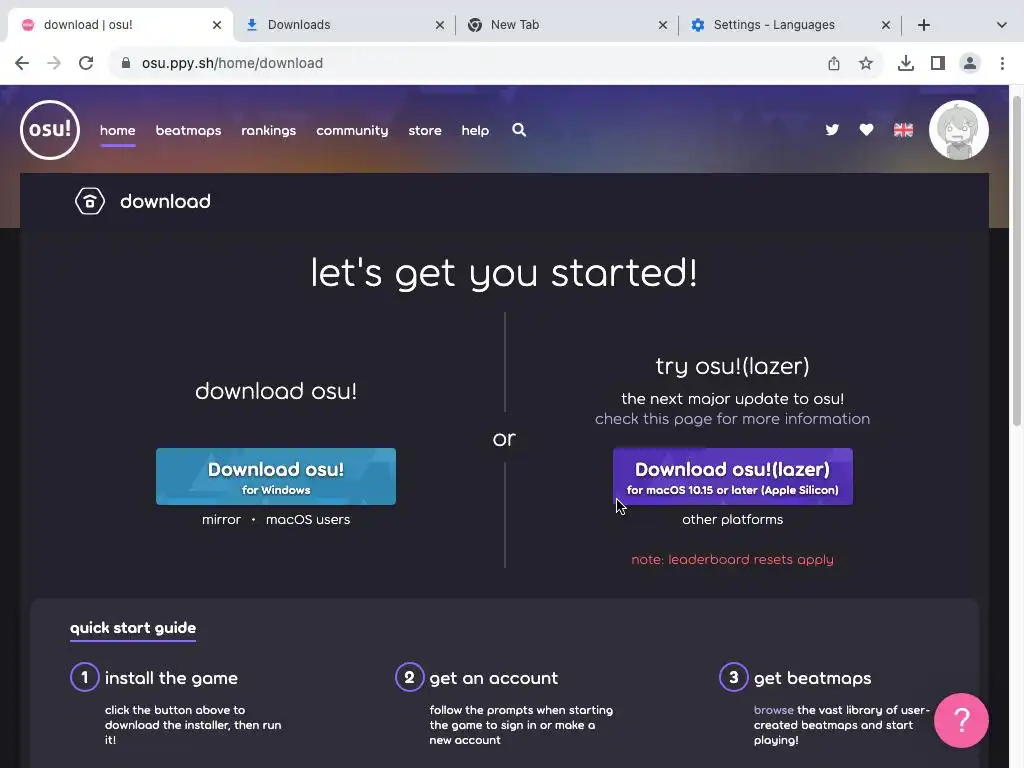Expand the tab search chevron
1024x768 pixels.
click(x=1002, y=25)
